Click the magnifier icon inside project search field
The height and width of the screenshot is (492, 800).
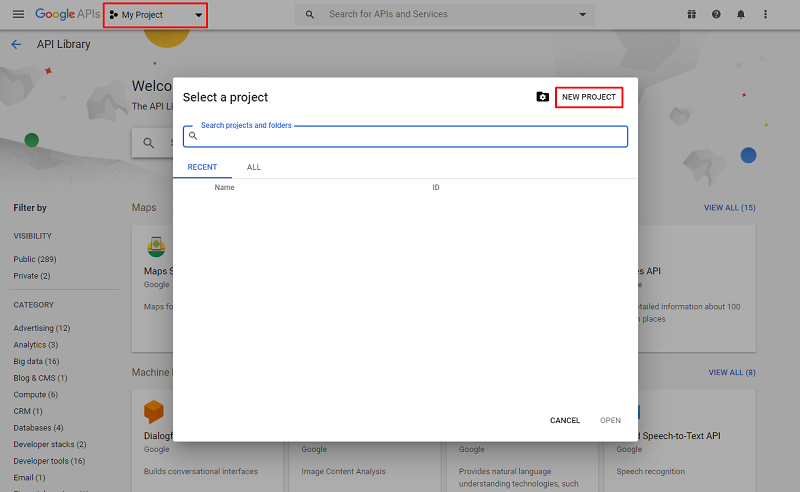pos(193,136)
